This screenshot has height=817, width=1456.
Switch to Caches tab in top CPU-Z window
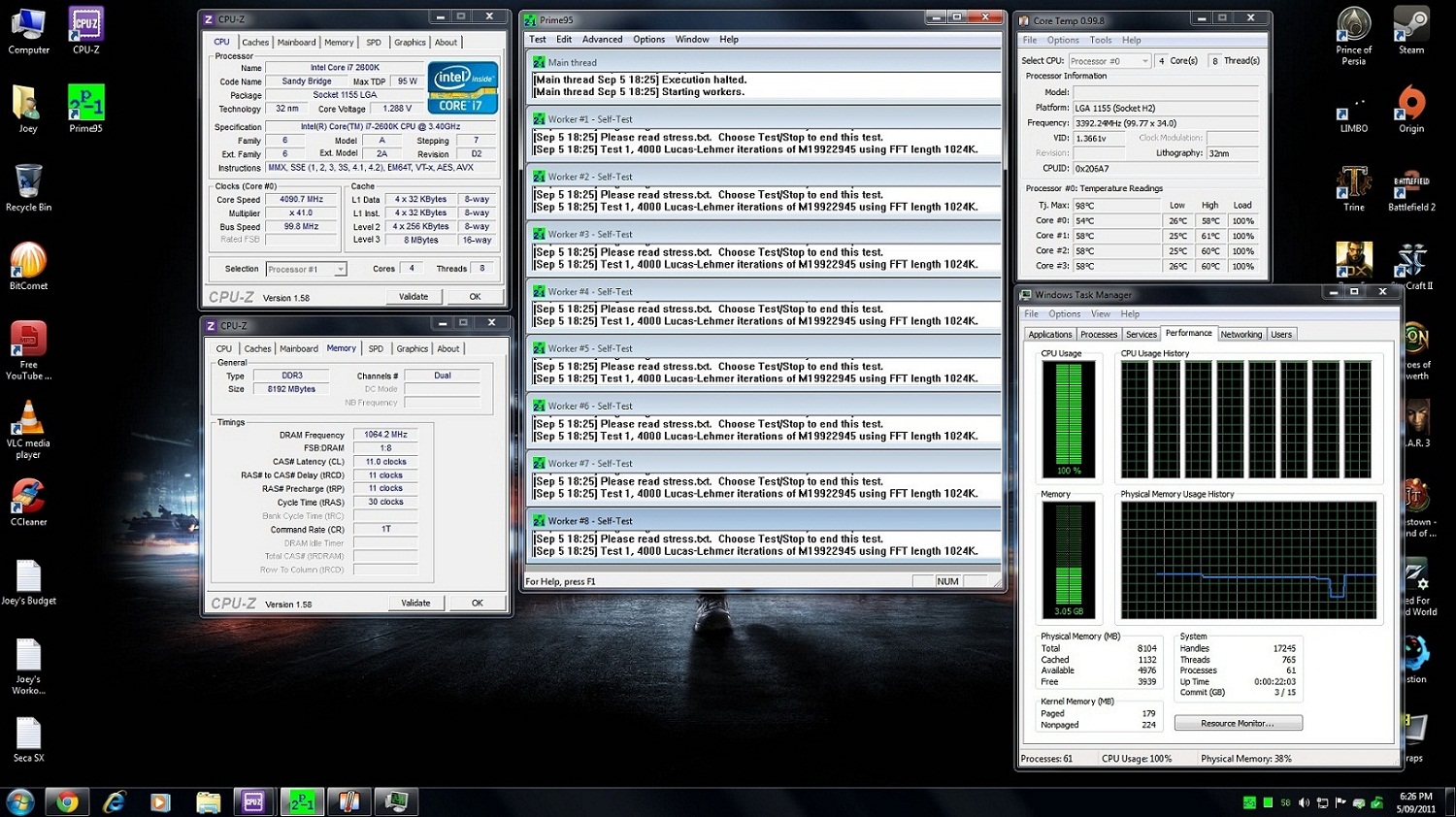[x=255, y=43]
